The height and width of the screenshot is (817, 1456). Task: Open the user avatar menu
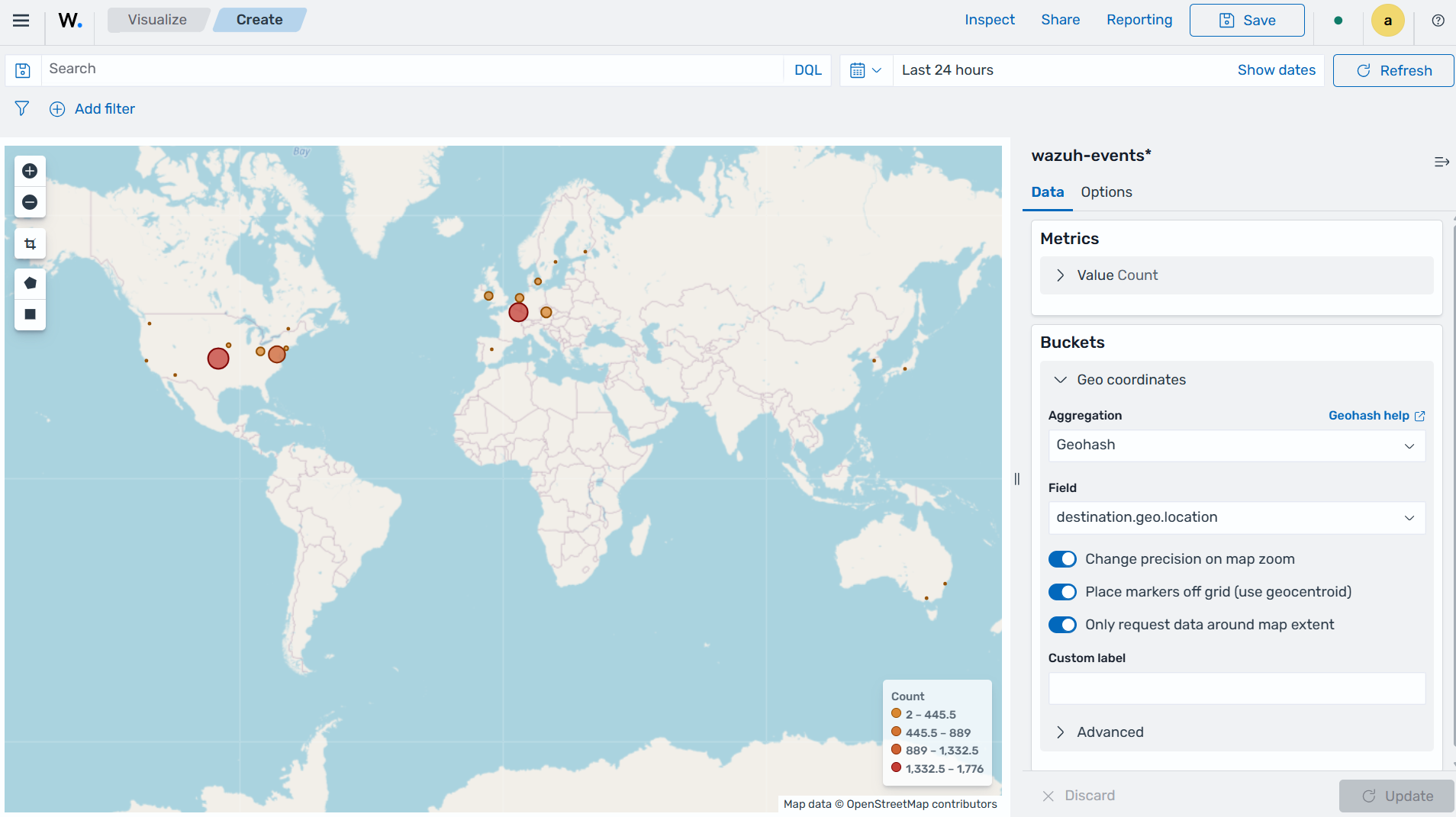click(1387, 21)
